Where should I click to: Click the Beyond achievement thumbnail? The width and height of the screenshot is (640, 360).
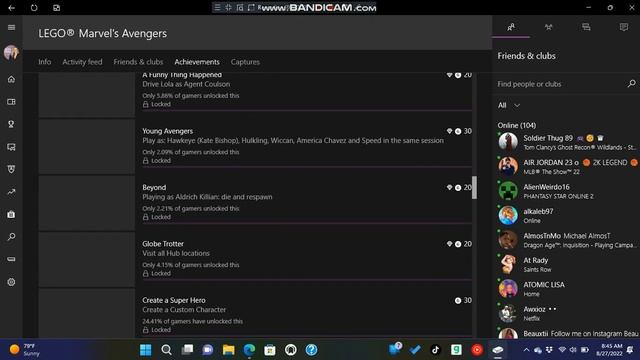pyautogui.click(x=87, y=203)
